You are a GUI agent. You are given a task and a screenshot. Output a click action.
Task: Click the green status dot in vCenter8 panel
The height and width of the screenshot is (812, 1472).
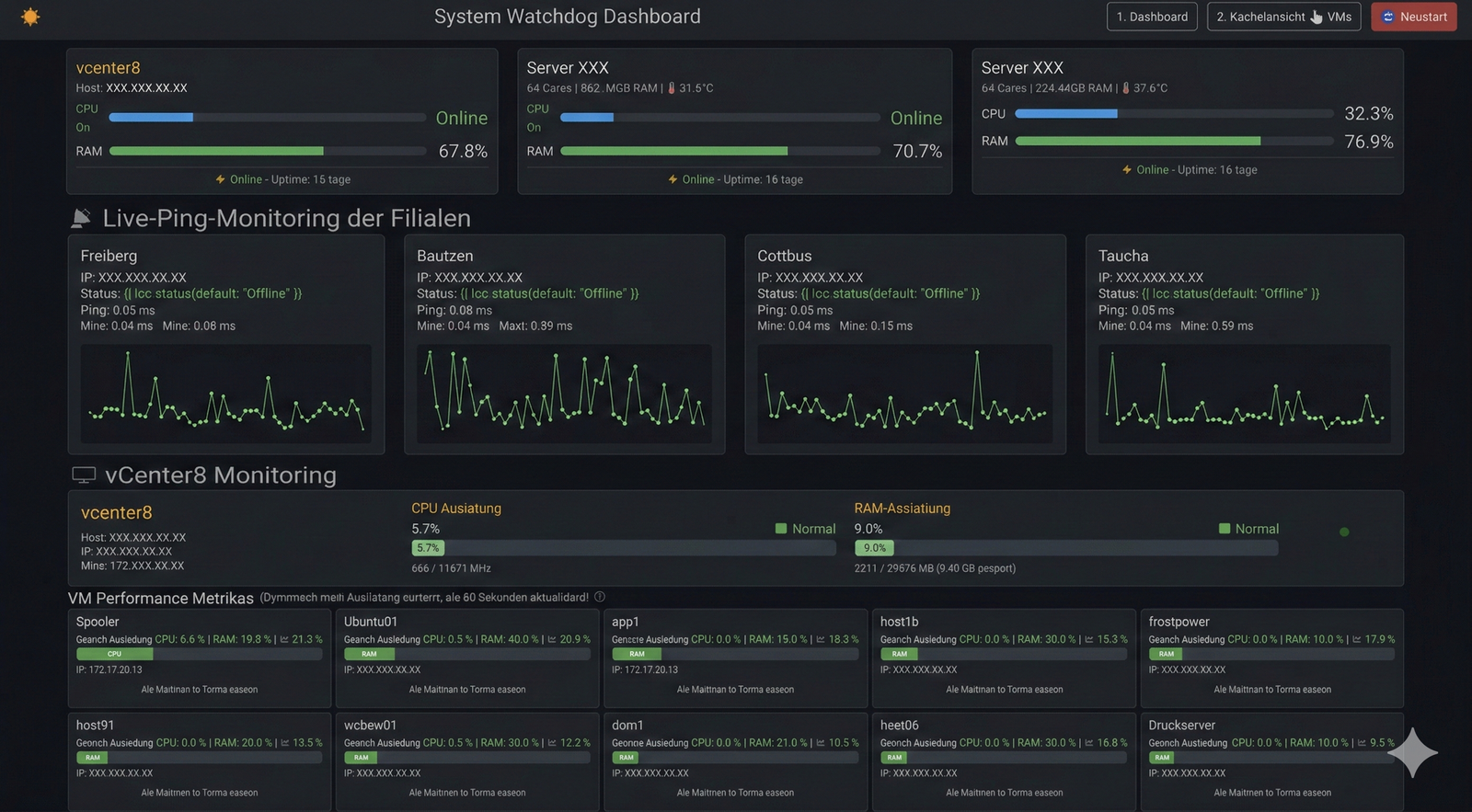click(x=1344, y=532)
